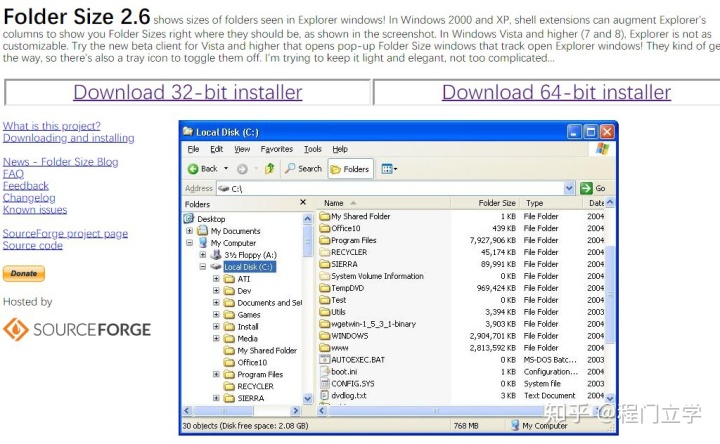Open the Edit menu
Screen dimensions: 720x444
[217, 149]
